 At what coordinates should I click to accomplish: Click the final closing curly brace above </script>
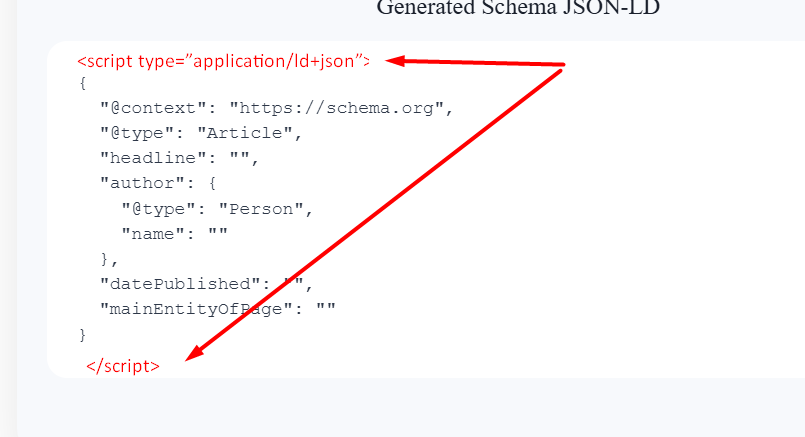83,335
